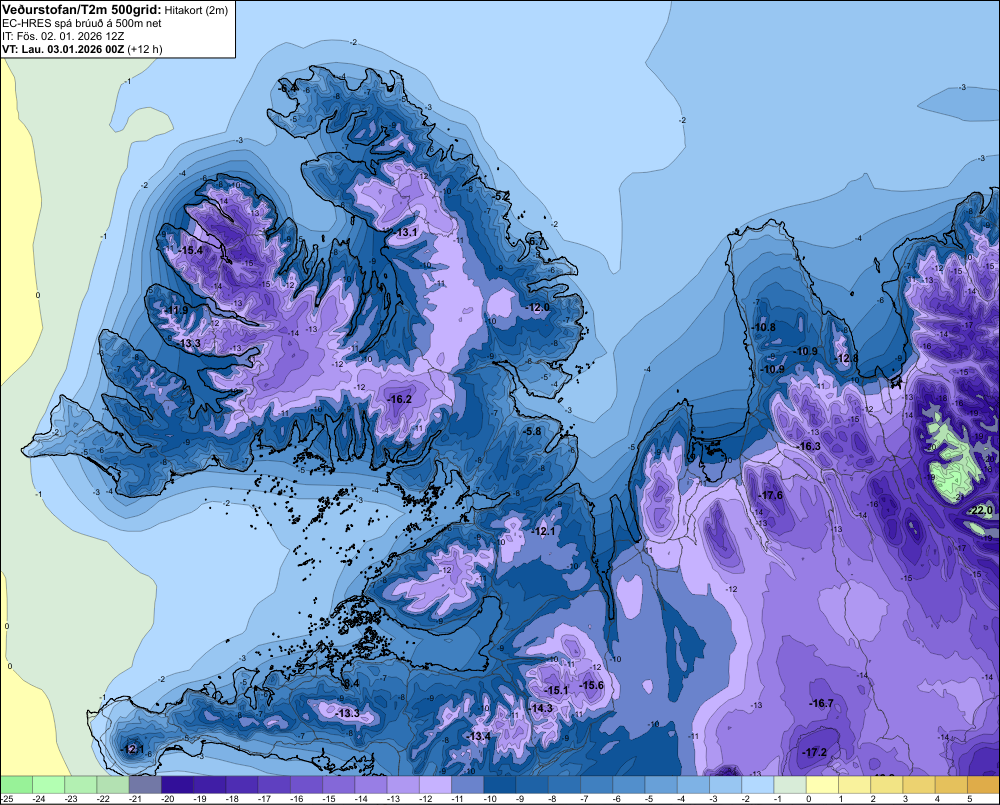Click the -14.3 temperature label

[541, 708]
